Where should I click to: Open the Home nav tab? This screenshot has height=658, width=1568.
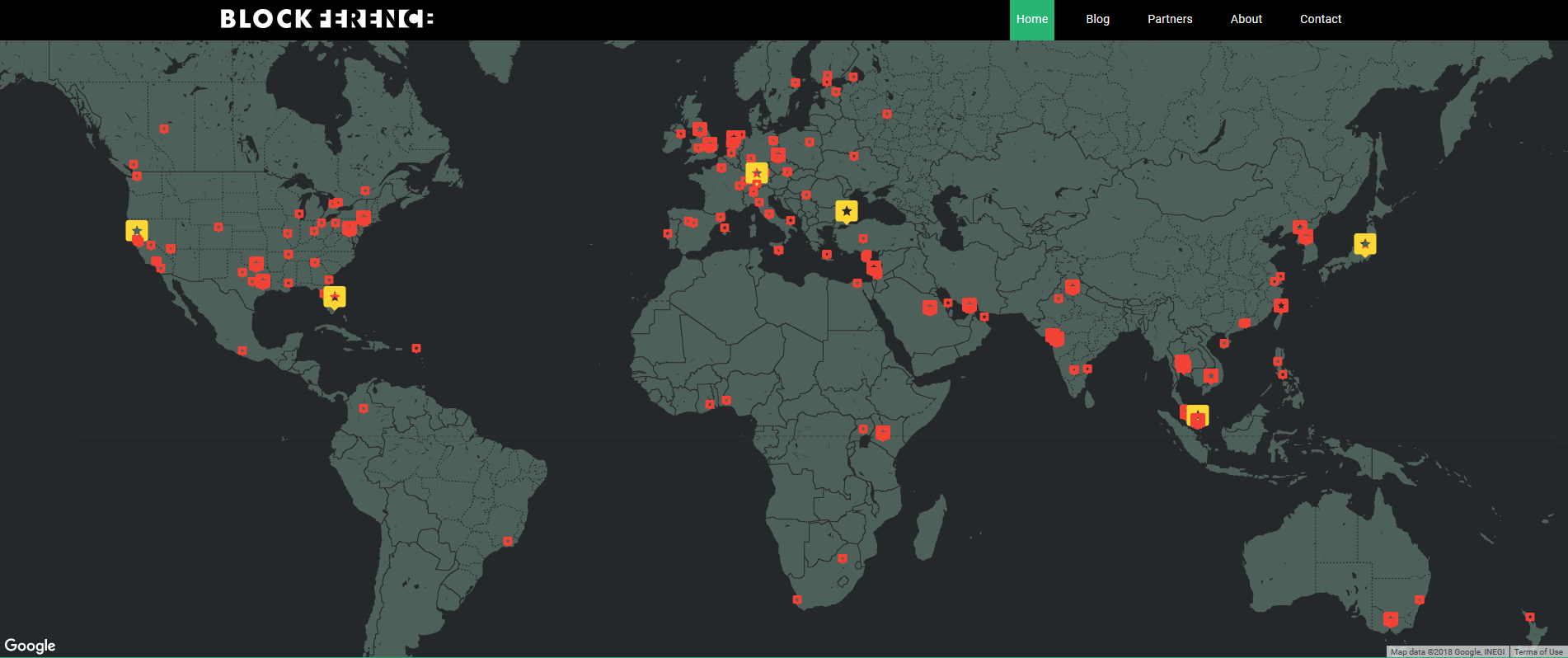click(1031, 20)
